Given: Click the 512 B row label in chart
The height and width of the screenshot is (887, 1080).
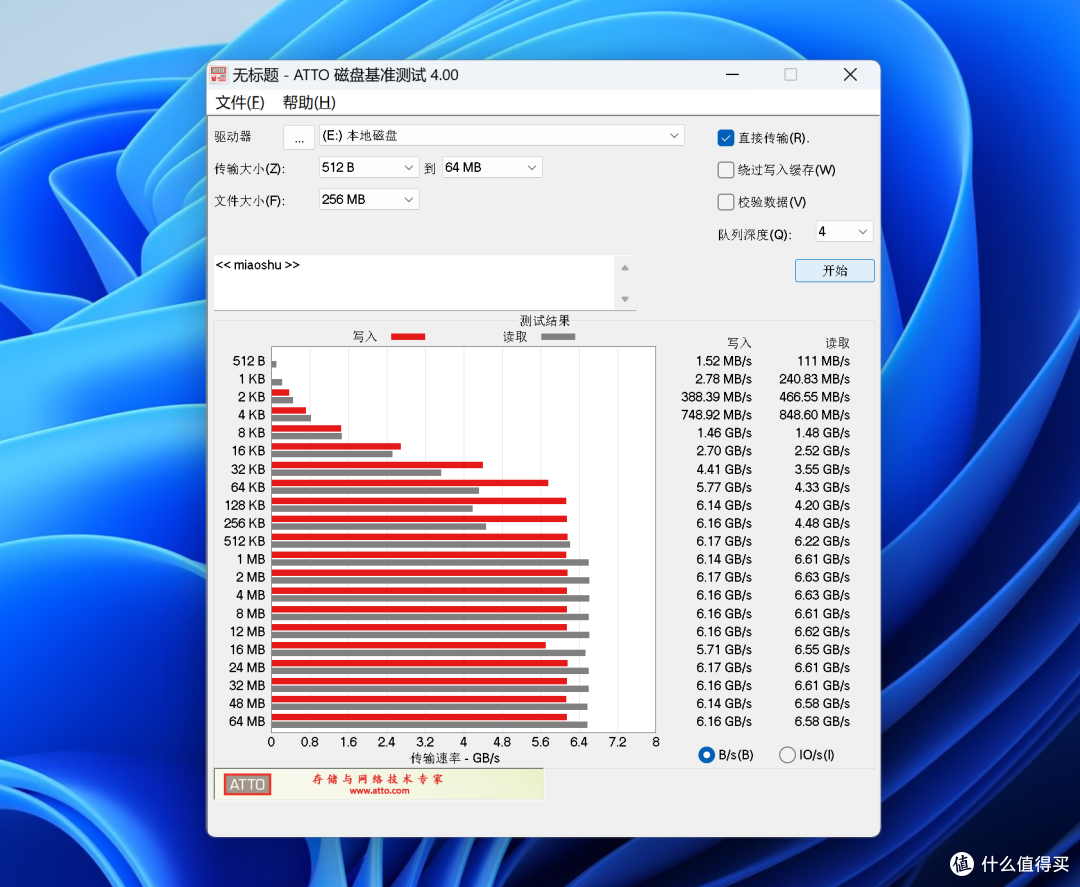Looking at the screenshot, I should click(x=249, y=361).
